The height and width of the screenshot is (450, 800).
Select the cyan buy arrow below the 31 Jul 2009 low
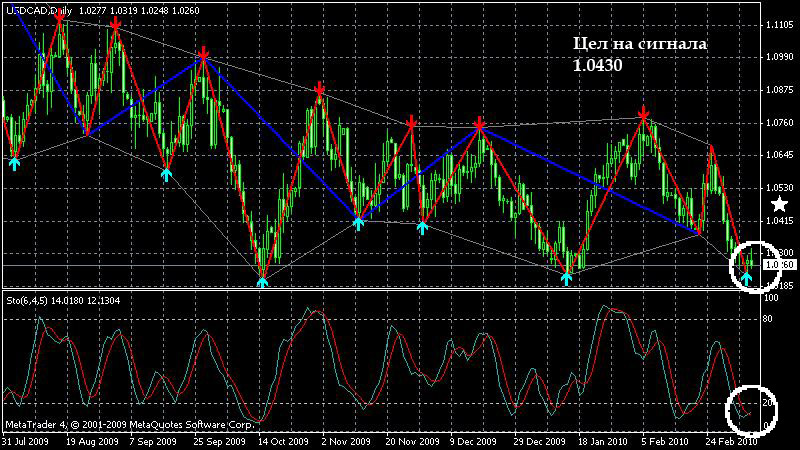click(14, 163)
